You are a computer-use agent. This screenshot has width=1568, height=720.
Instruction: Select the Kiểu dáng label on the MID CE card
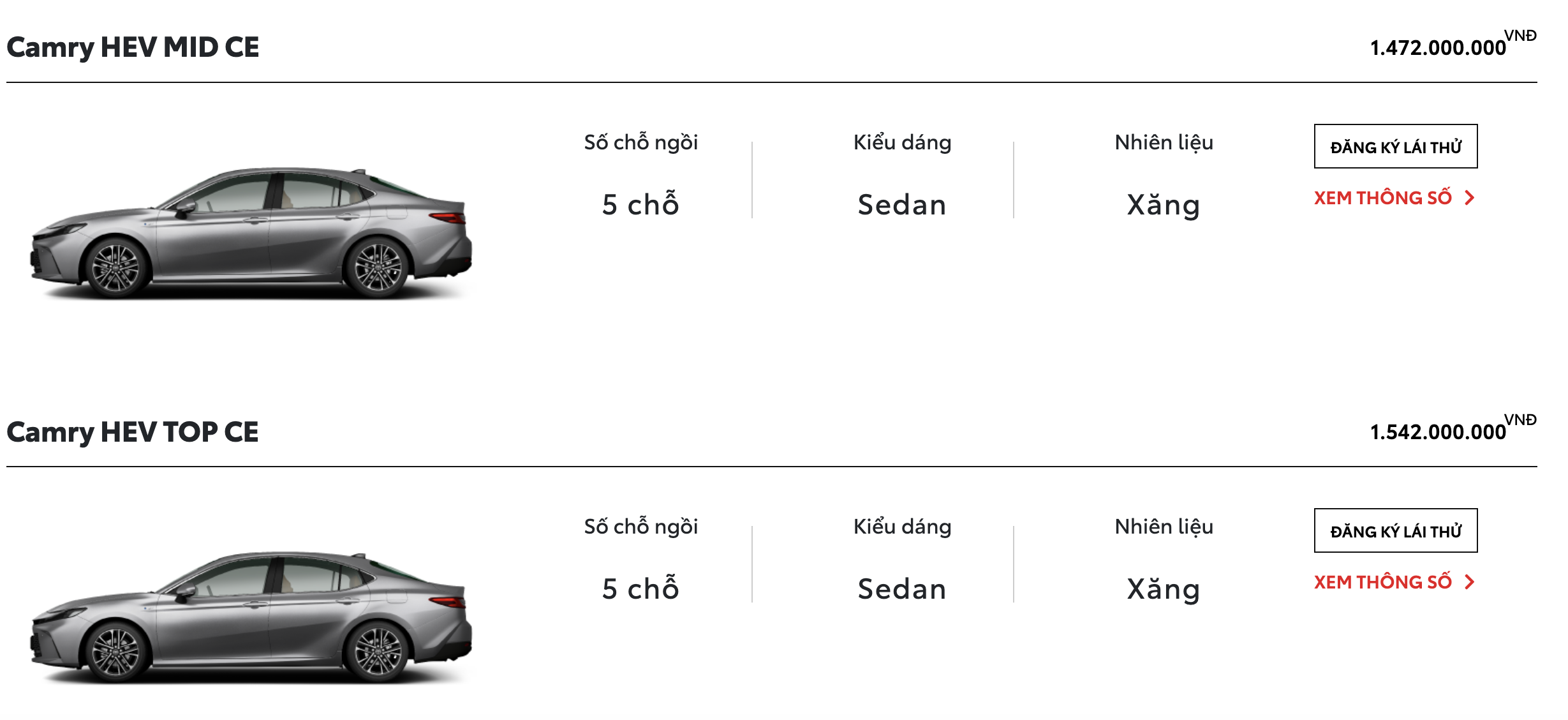pos(903,143)
